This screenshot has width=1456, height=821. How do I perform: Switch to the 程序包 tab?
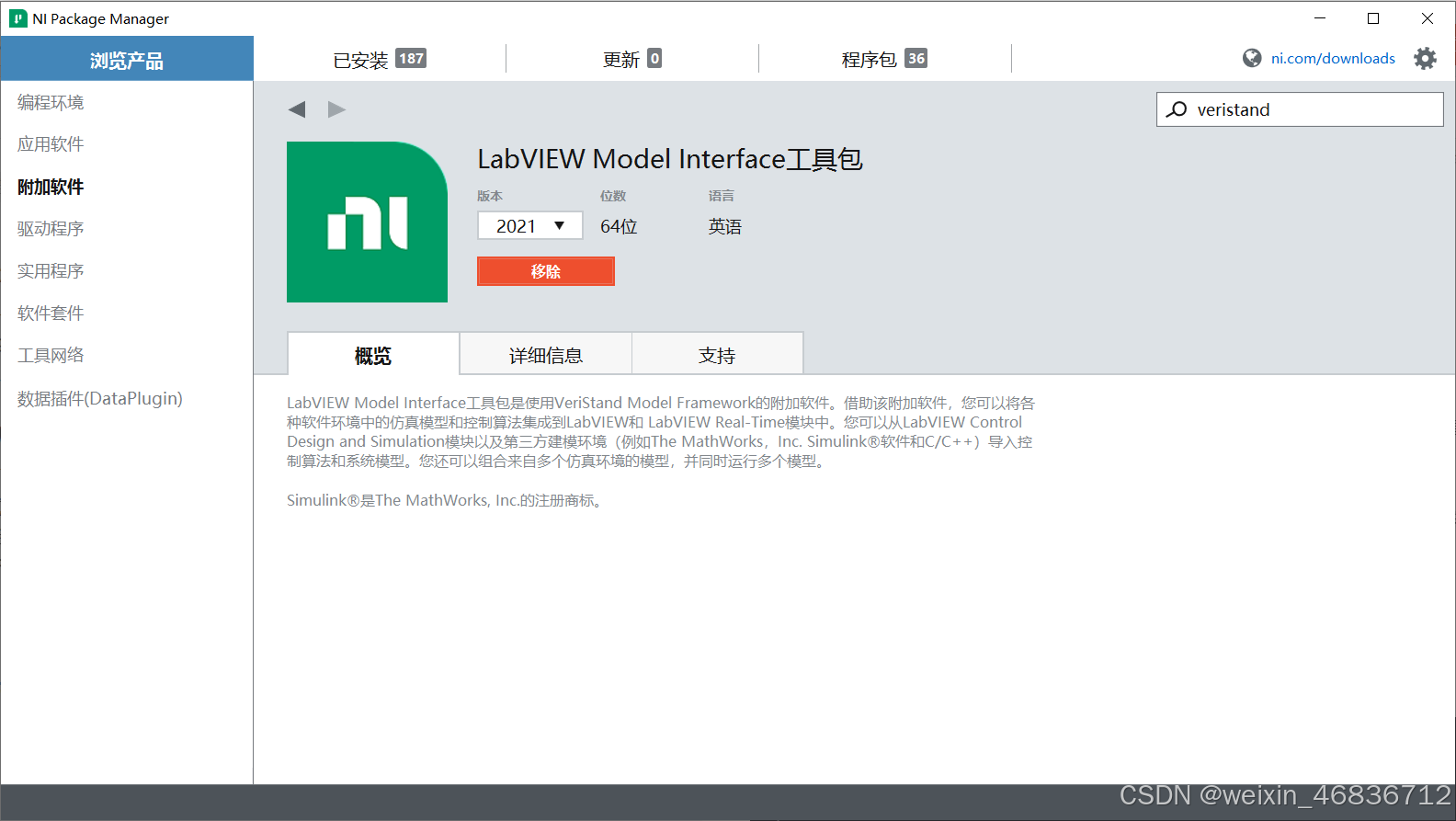click(884, 60)
